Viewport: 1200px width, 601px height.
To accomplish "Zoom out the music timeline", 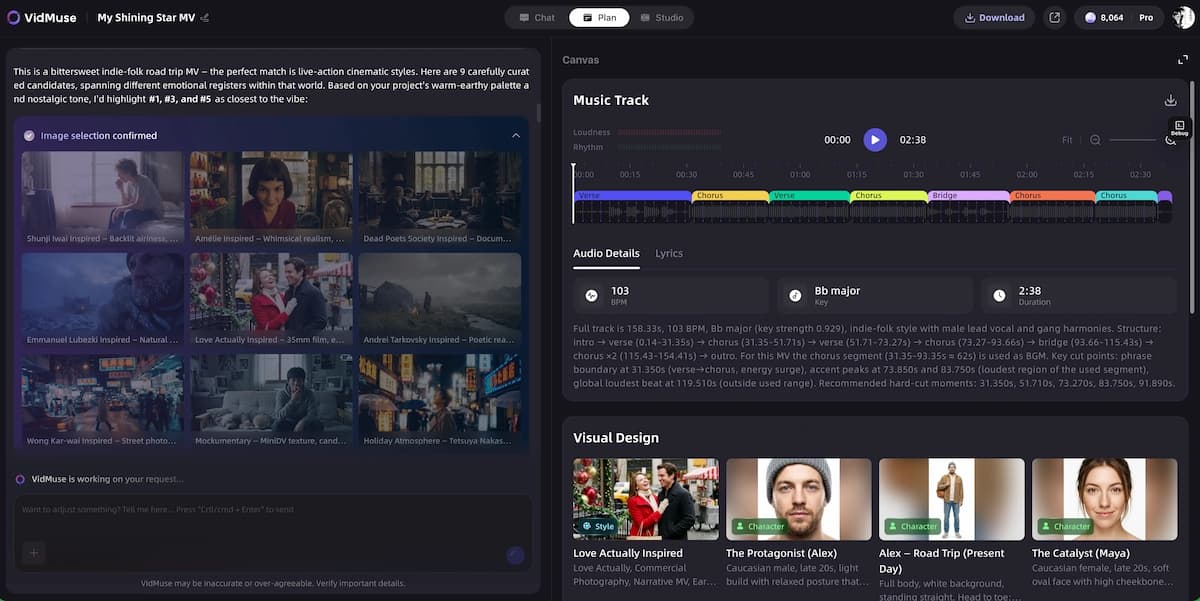I will (1095, 140).
